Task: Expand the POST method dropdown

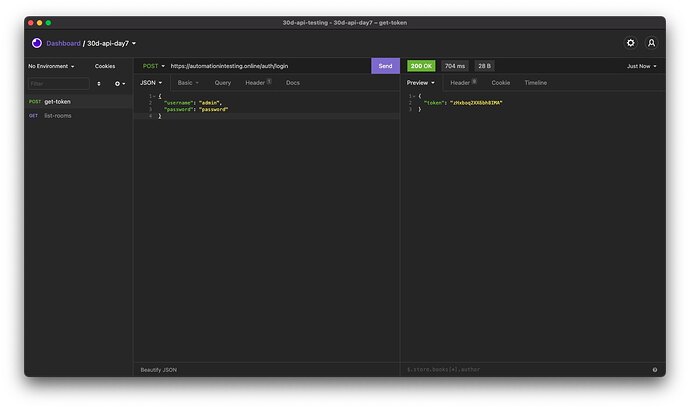Action: click(154, 66)
